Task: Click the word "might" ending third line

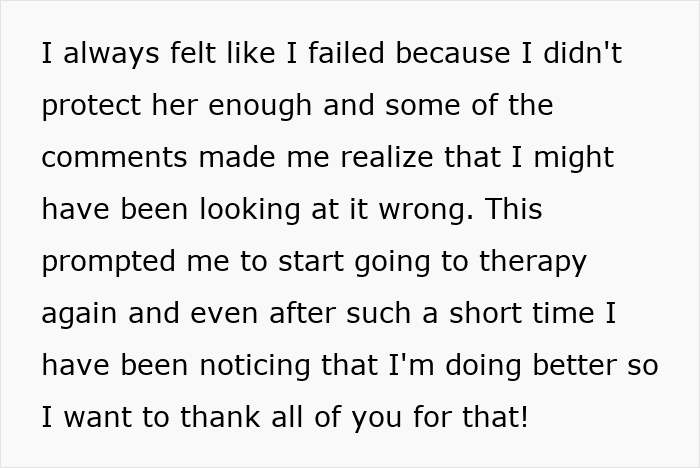Action: [x=574, y=159]
